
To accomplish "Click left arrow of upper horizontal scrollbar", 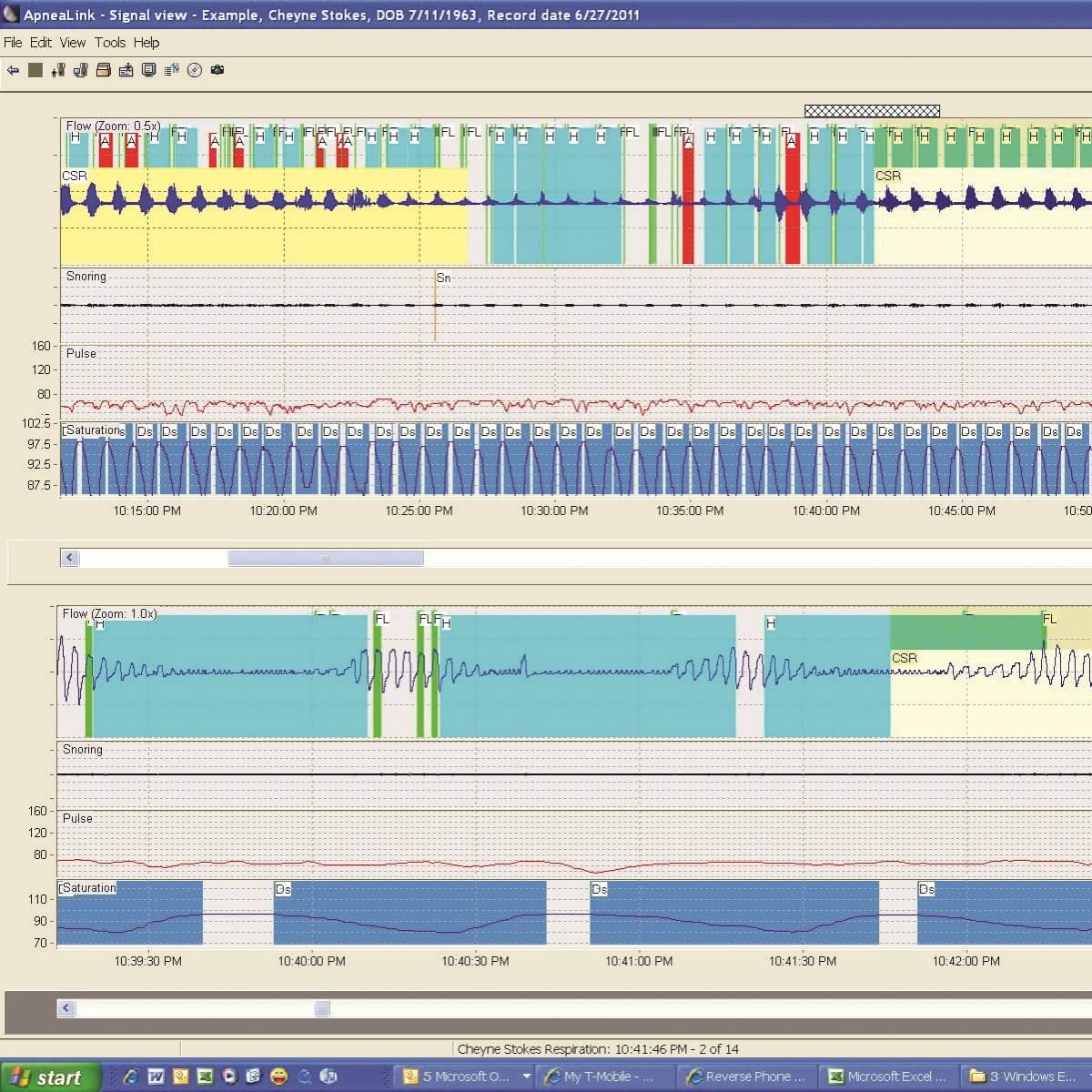I will 70,558.
